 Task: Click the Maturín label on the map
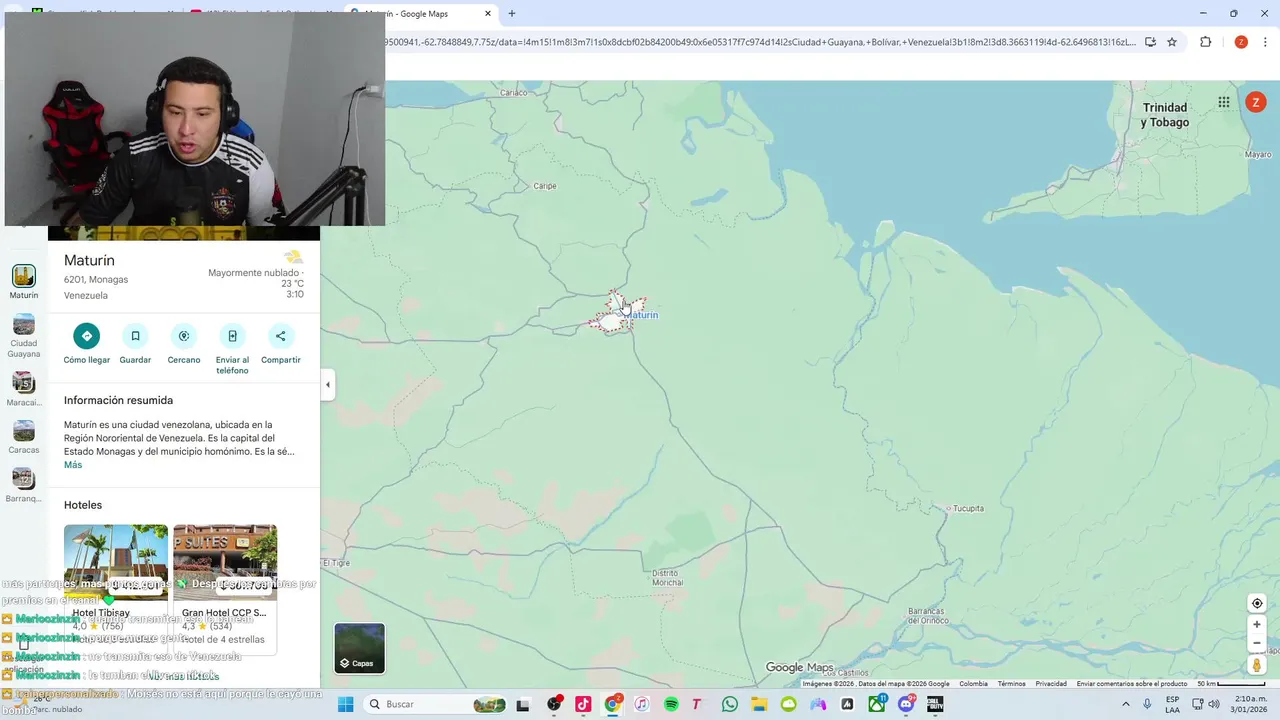click(x=640, y=315)
